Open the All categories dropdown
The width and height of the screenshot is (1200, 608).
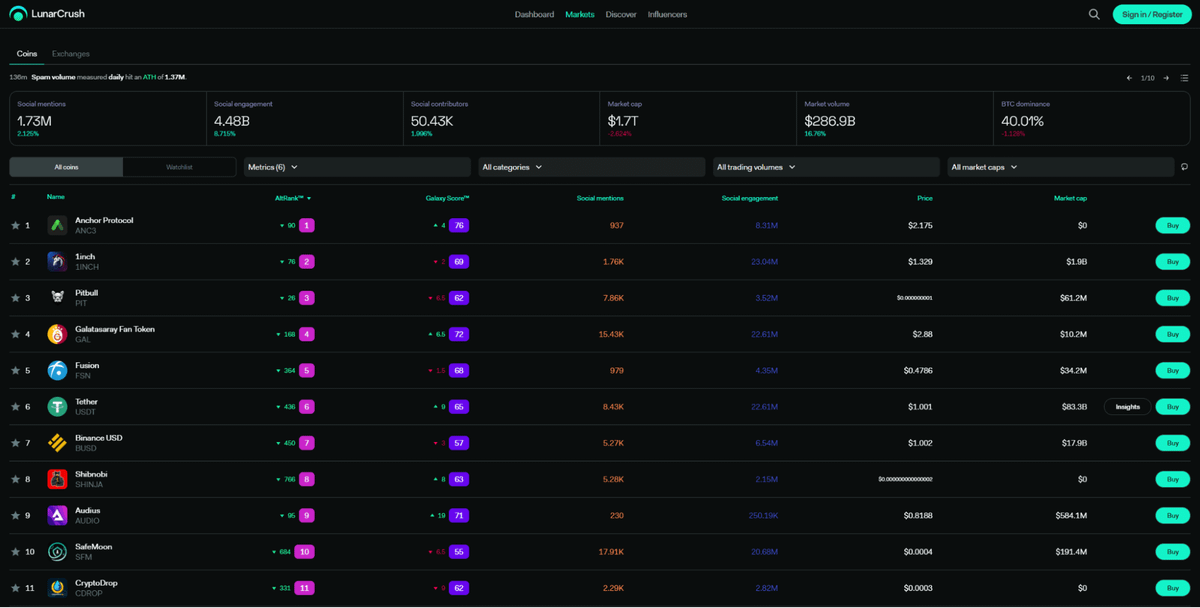pos(590,167)
